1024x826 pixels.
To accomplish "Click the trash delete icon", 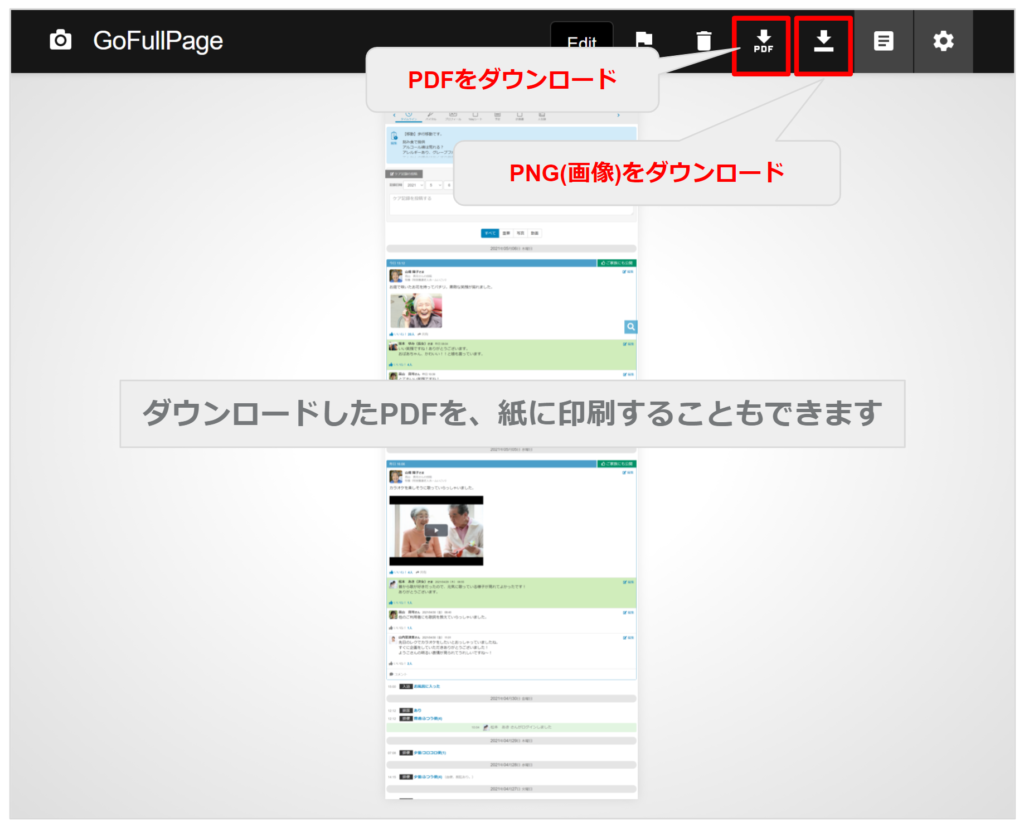I will pos(704,42).
